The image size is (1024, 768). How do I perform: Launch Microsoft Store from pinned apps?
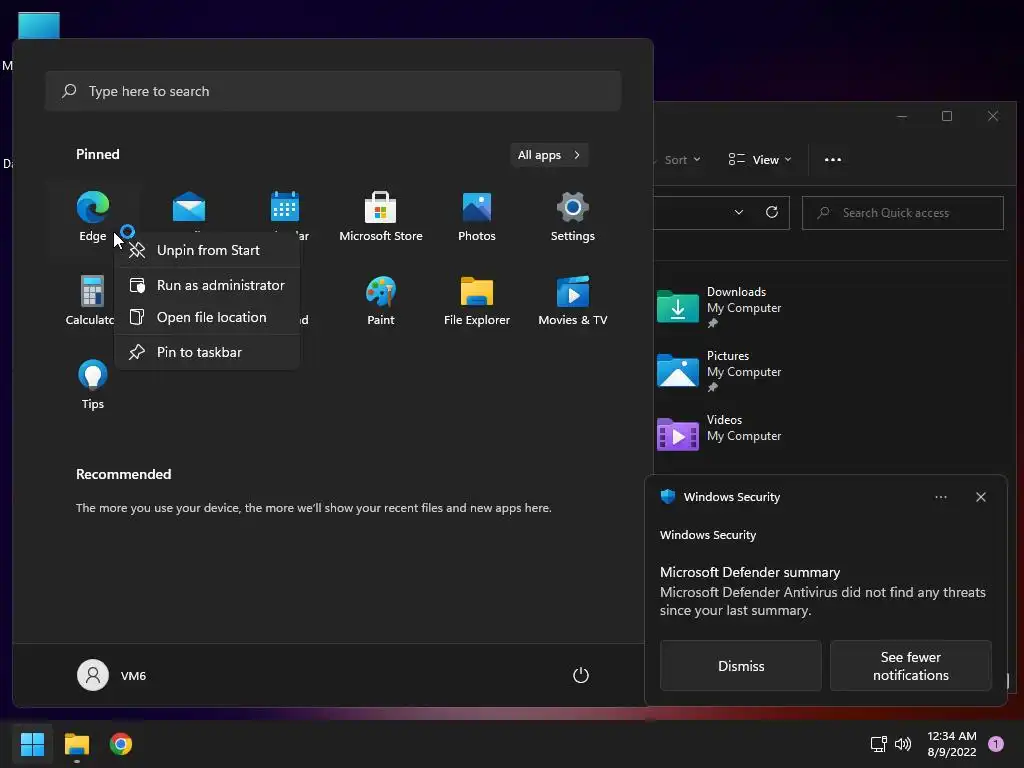tap(381, 216)
